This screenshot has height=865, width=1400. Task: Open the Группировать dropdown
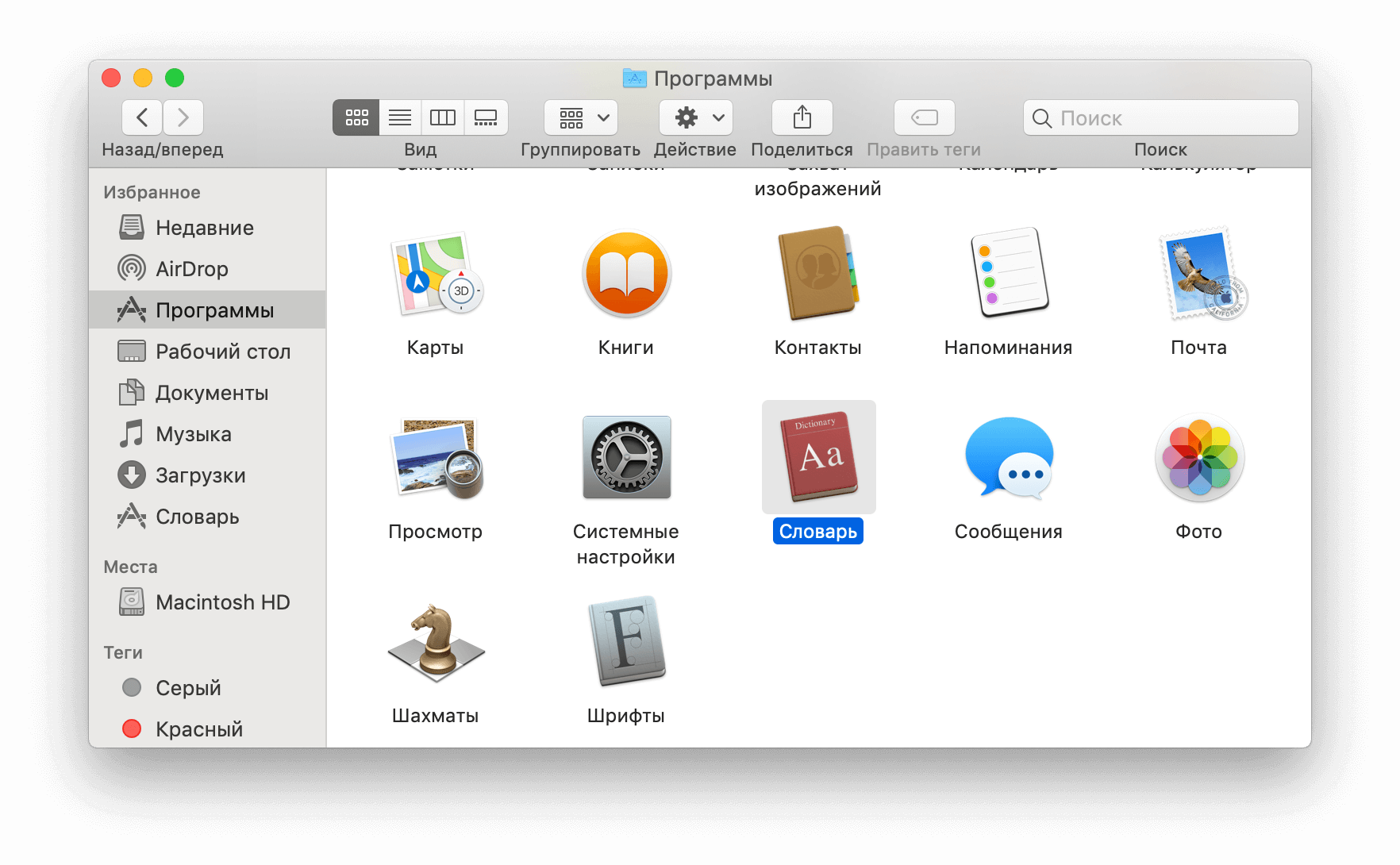point(581,117)
